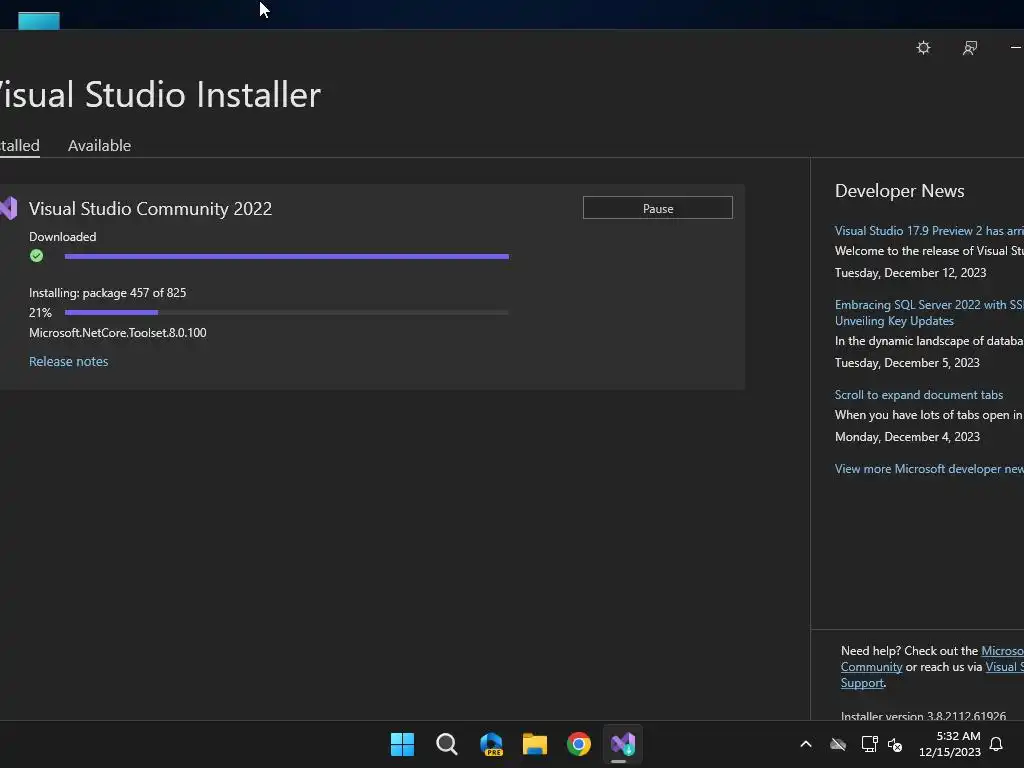Click the muted volume tray icon
Image resolution: width=1024 pixels, height=768 pixels.
pos(895,744)
